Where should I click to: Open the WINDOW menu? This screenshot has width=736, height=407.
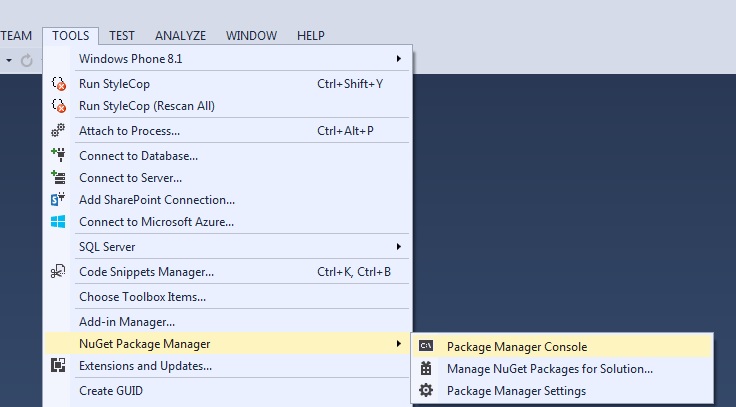click(251, 36)
